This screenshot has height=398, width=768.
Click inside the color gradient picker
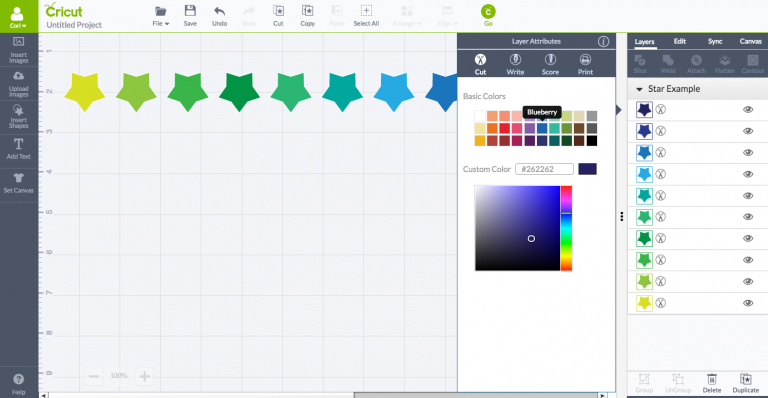click(x=517, y=228)
